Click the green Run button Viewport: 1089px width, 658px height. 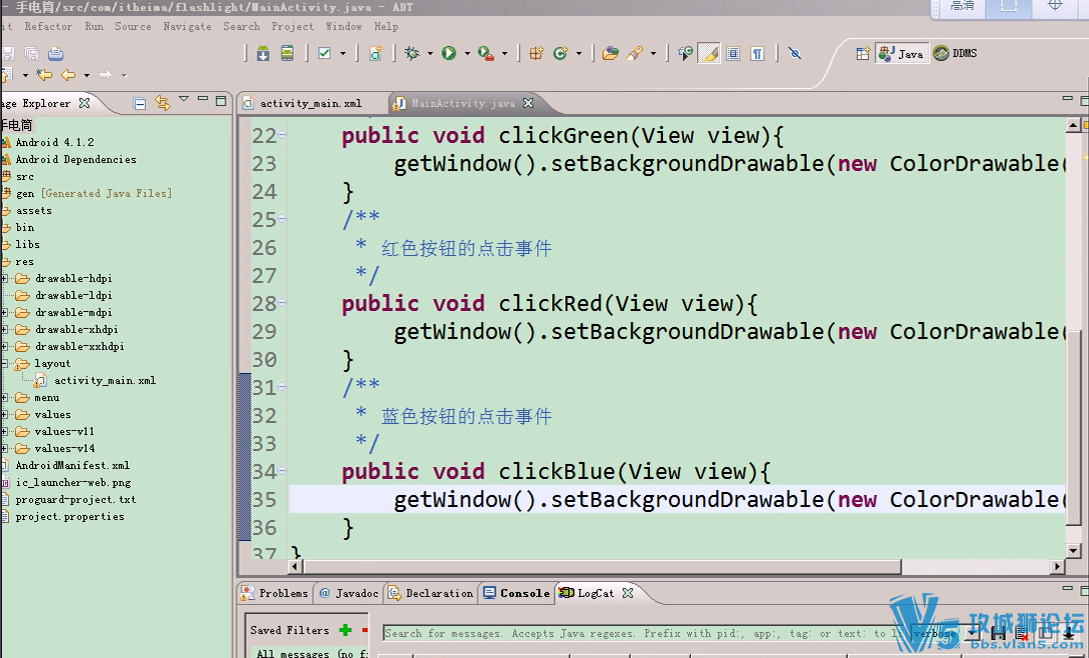pyautogui.click(x=449, y=54)
